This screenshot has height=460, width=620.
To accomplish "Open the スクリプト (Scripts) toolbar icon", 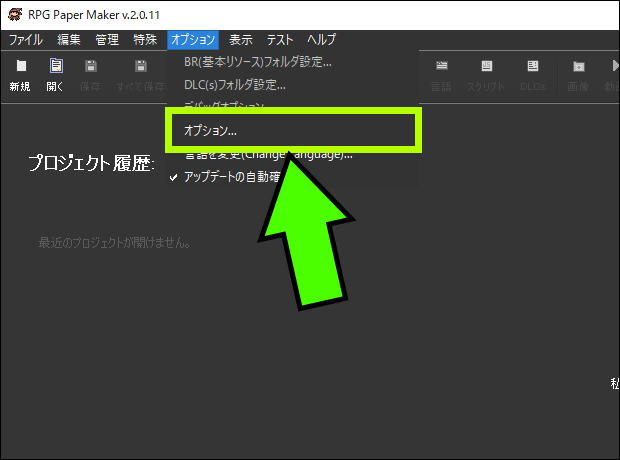I will [x=486, y=74].
